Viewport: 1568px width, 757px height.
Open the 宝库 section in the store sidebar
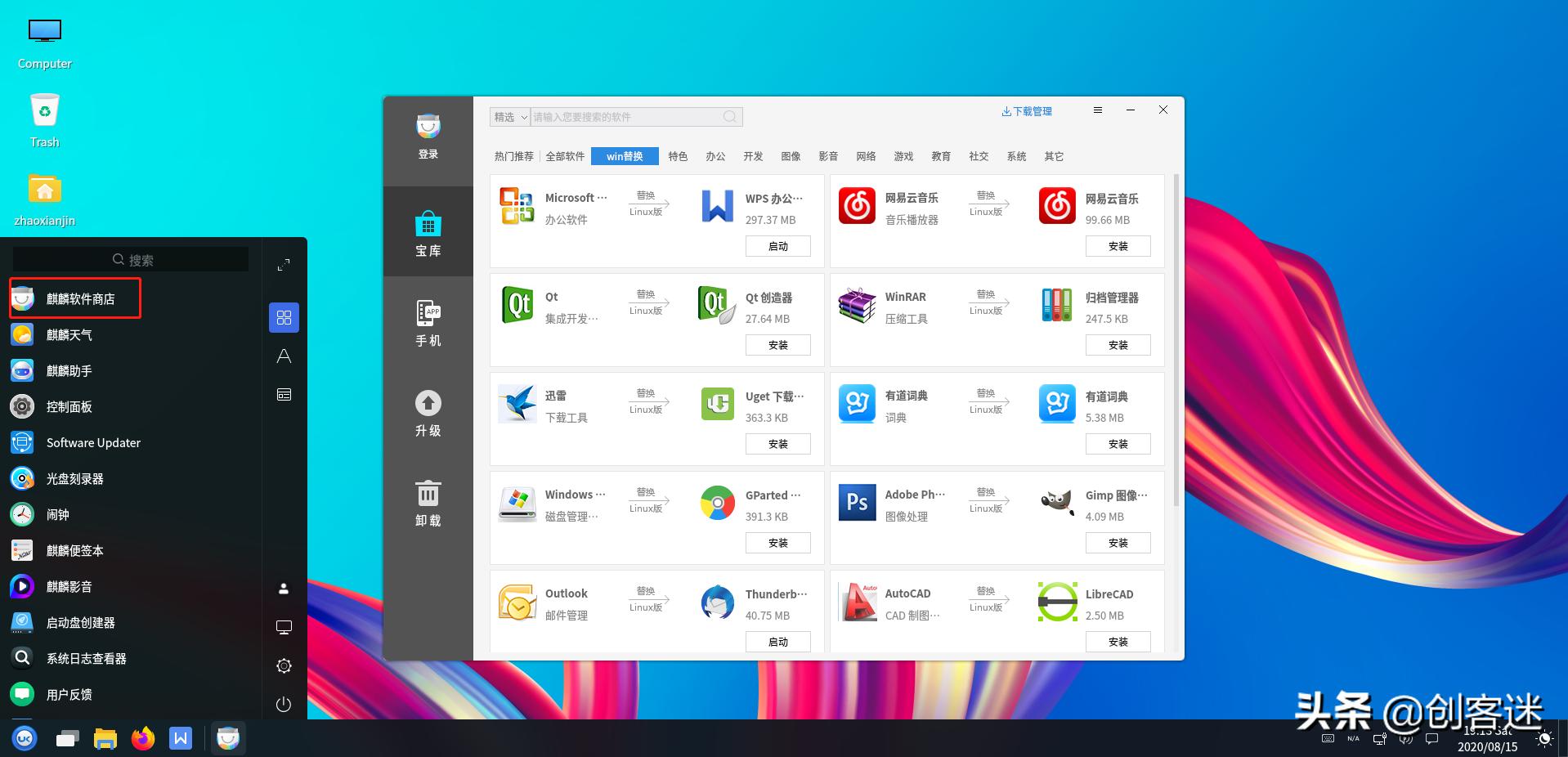[x=428, y=233]
